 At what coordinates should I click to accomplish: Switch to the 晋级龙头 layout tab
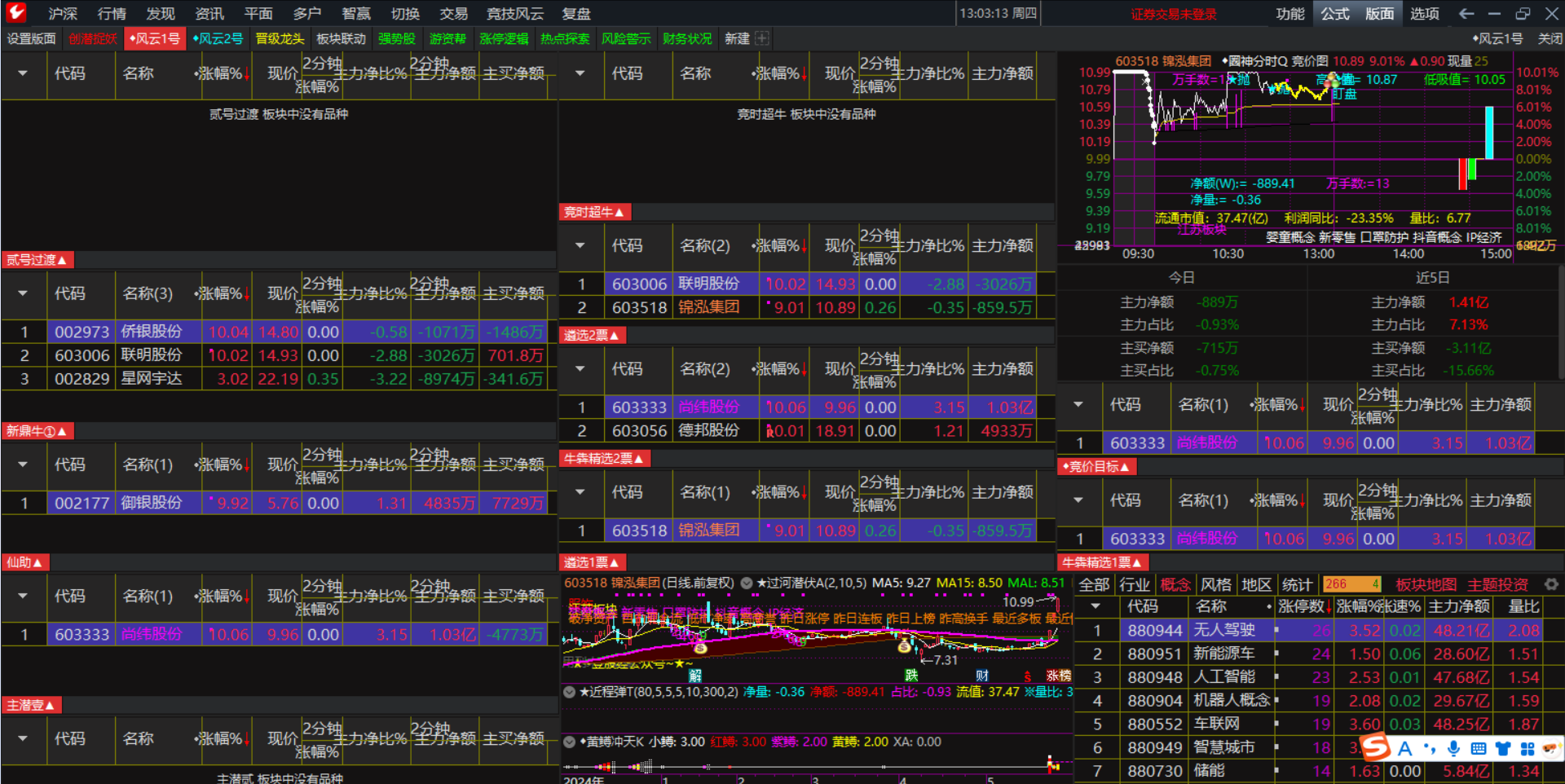(280, 38)
